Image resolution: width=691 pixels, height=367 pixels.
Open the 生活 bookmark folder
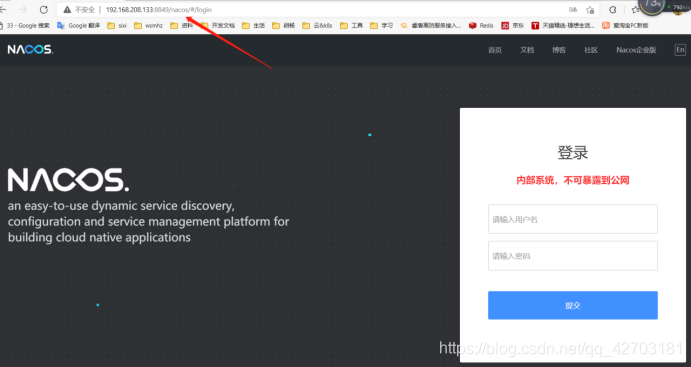coord(253,26)
